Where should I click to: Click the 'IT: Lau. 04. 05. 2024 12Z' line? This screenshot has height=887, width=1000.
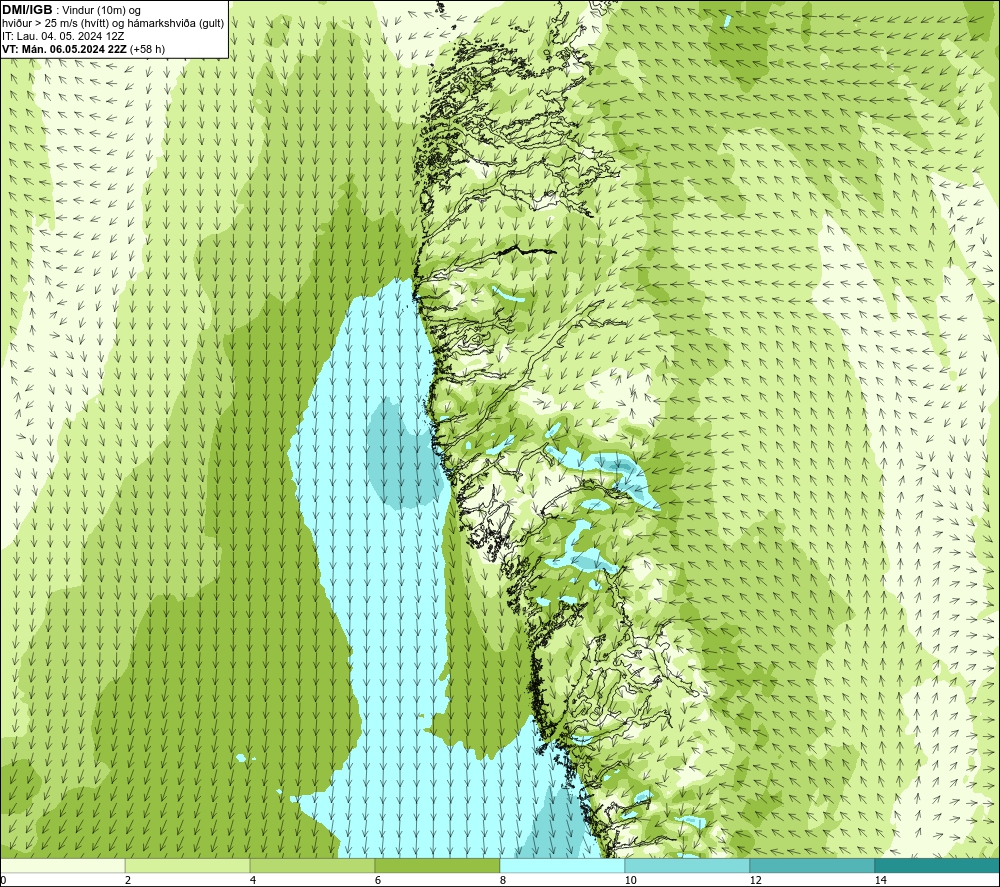point(62,36)
